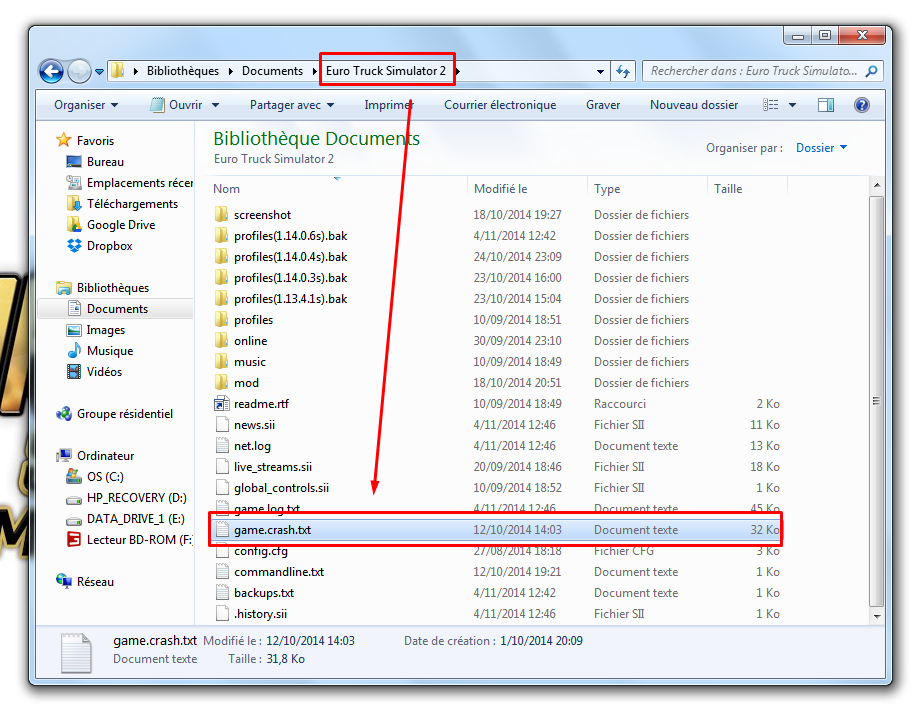Viewport: 920px width, 721px height.
Task: Refresh the folder view
Action: click(623, 72)
